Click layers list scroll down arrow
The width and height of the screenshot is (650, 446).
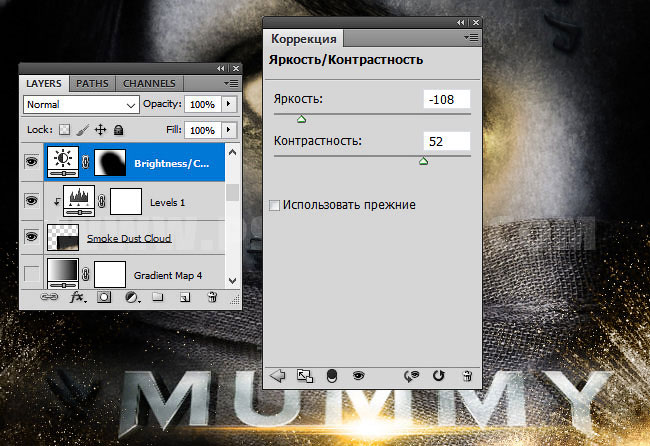(x=233, y=281)
